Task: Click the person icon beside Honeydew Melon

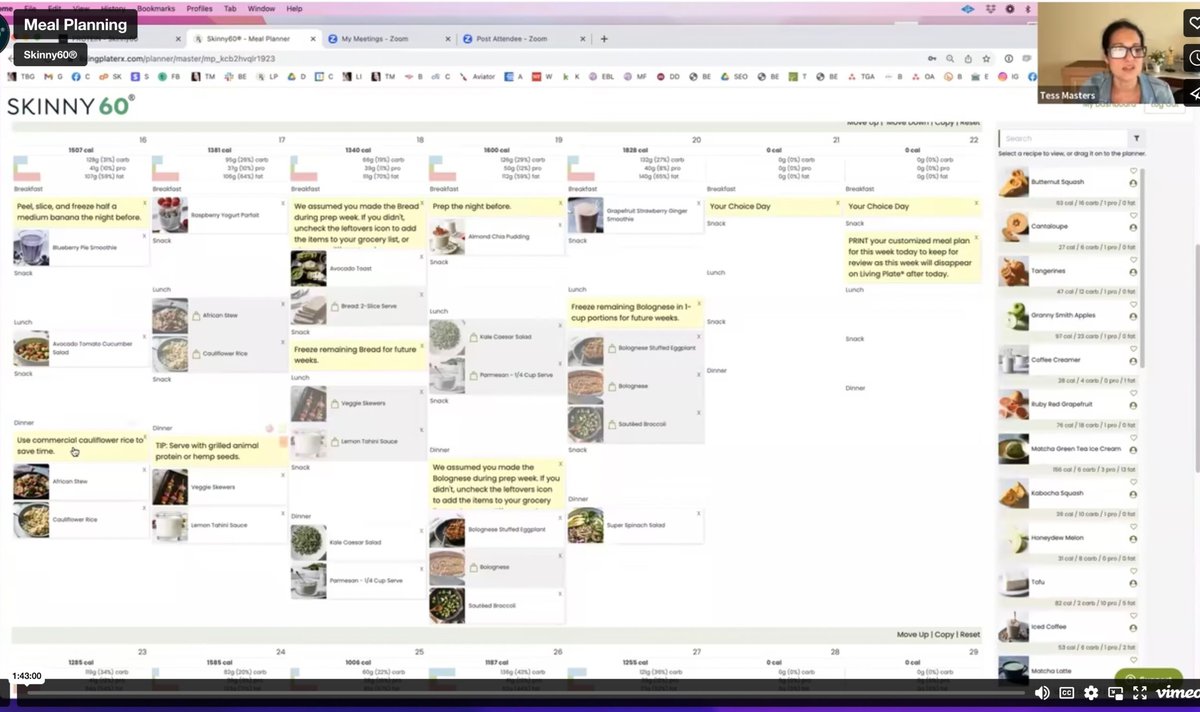Action: (x=1134, y=538)
